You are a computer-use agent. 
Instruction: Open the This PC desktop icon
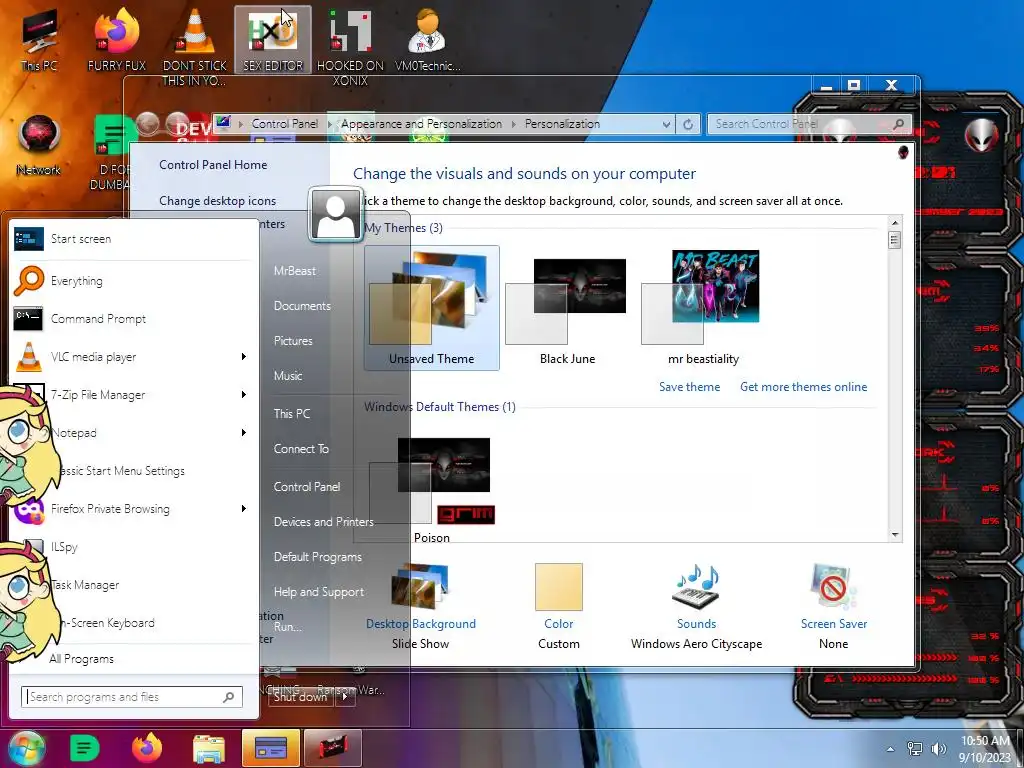(39, 40)
